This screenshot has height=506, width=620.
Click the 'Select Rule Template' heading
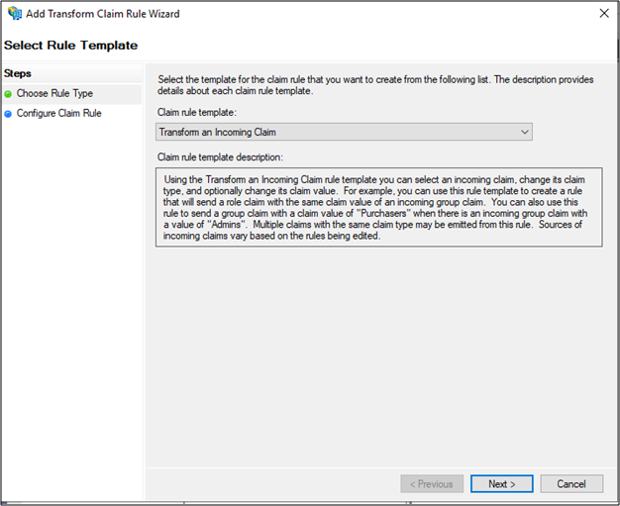(x=71, y=45)
